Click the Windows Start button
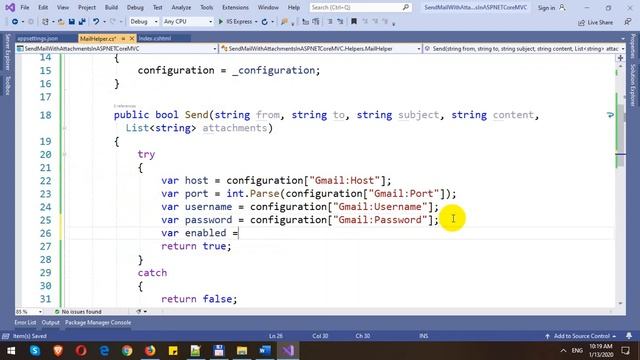The height and width of the screenshot is (360, 640). click(x=11, y=351)
